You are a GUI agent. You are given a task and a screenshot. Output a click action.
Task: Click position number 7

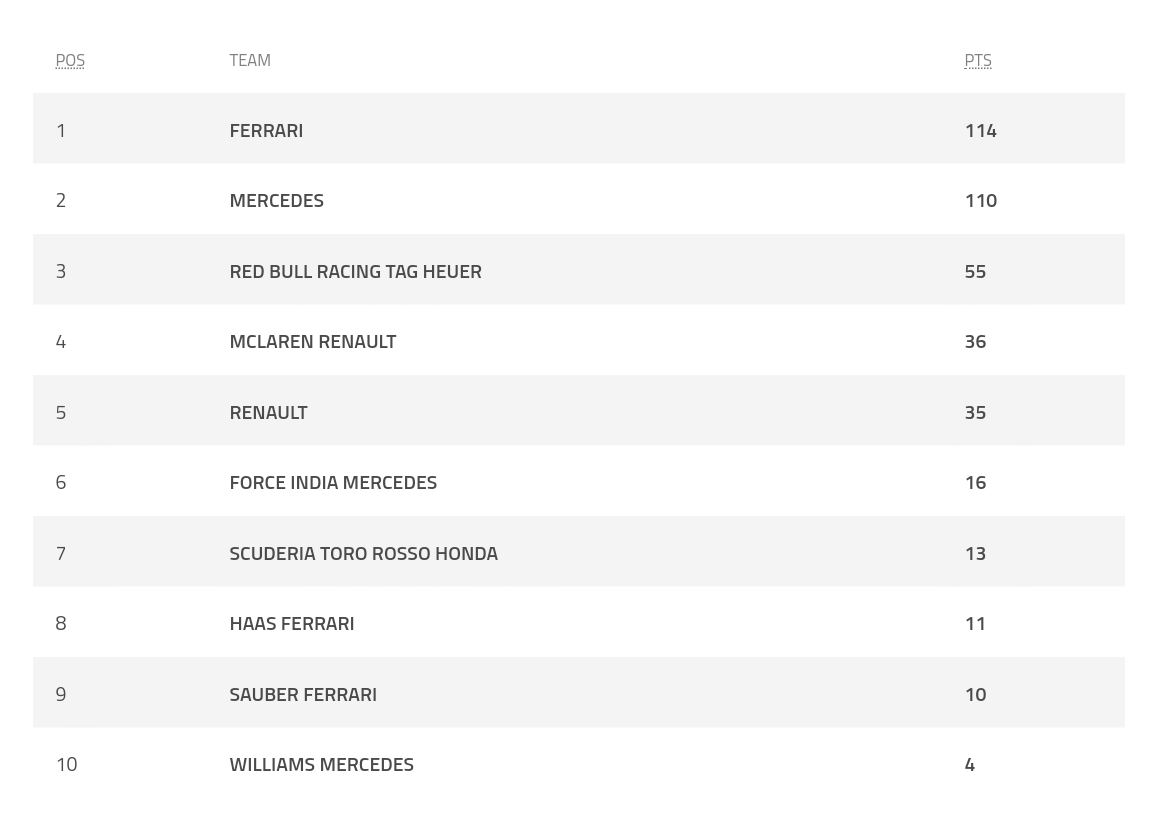coord(61,553)
